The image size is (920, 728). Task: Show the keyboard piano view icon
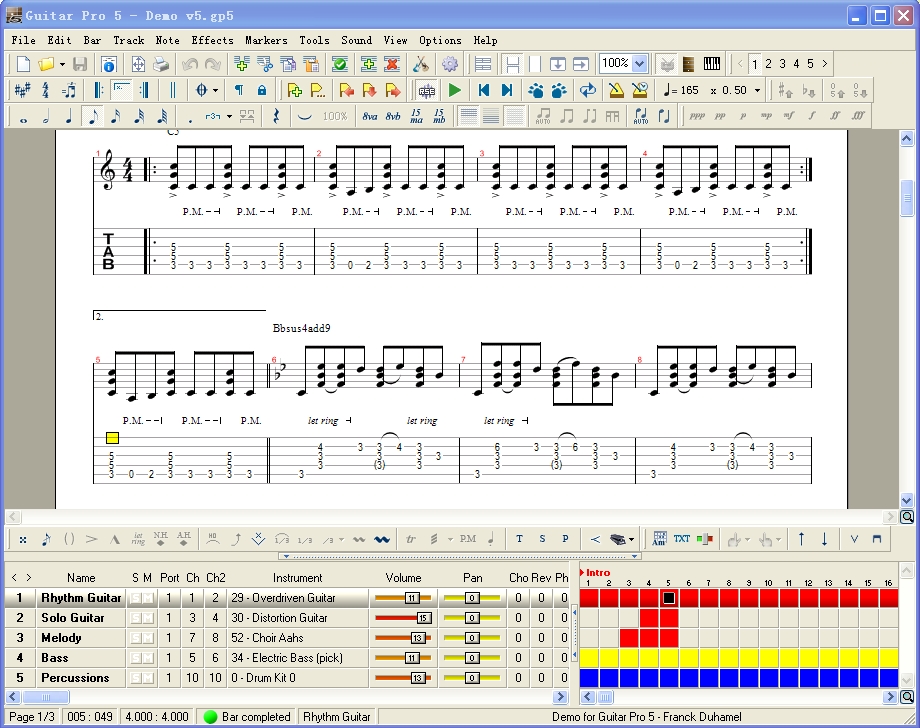(x=712, y=64)
